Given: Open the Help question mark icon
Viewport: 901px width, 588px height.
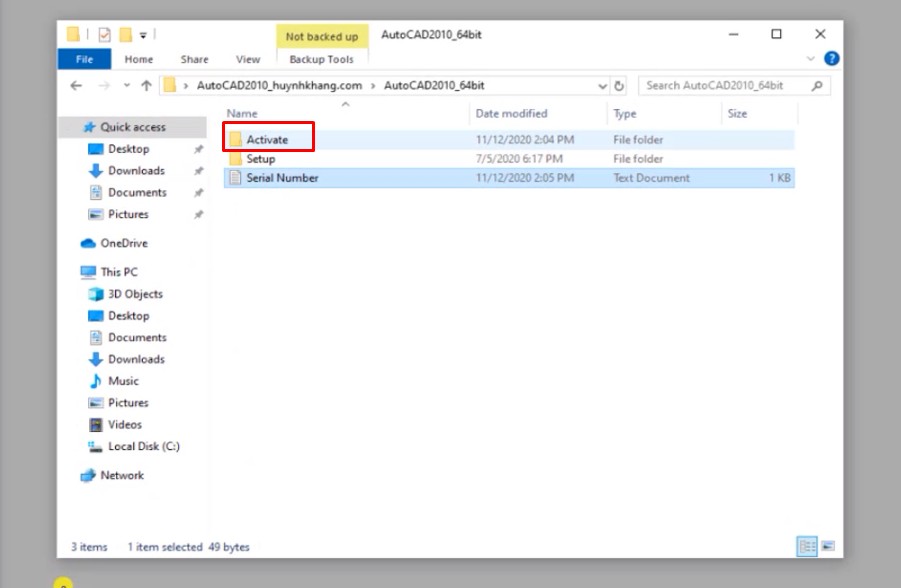Looking at the screenshot, I should (831, 59).
